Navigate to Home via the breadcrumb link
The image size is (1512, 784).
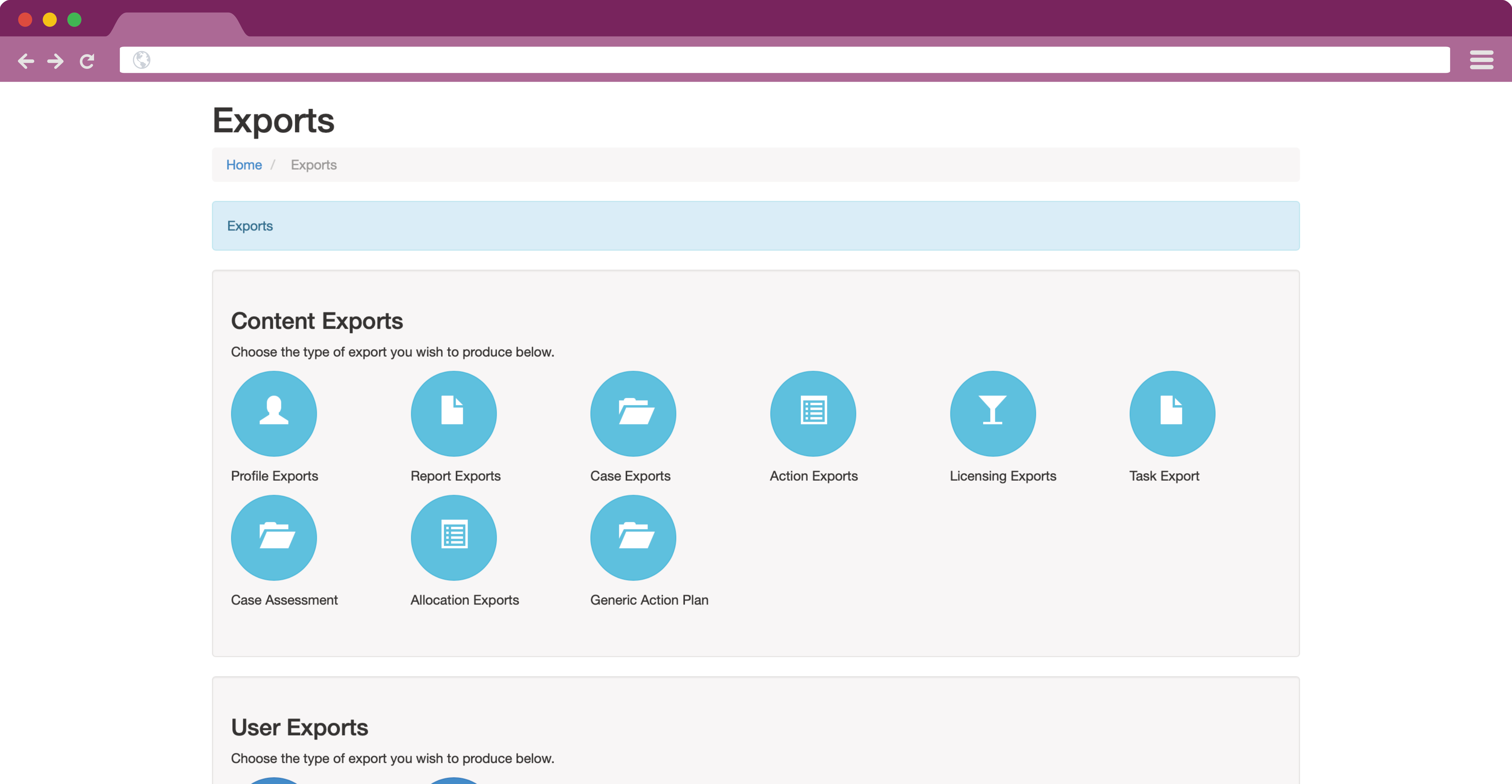(x=243, y=165)
